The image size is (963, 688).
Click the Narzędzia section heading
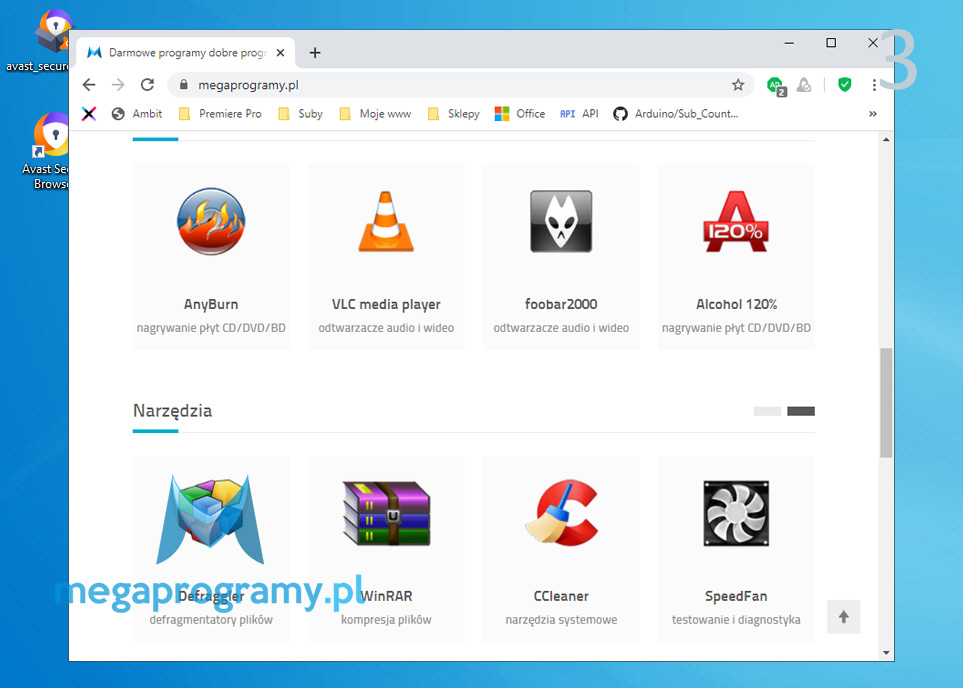coord(173,411)
